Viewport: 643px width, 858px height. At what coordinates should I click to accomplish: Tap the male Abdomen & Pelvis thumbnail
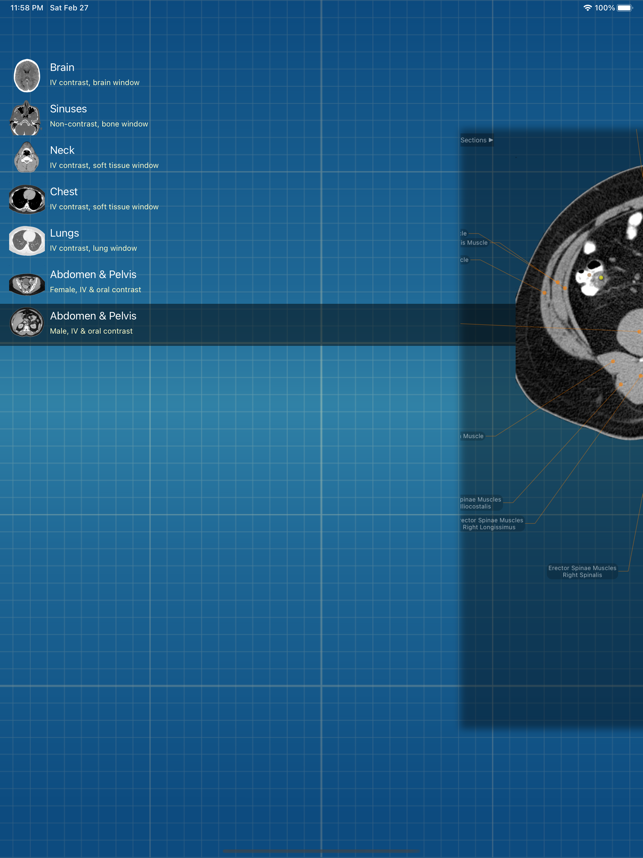click(x=26, y=323)
